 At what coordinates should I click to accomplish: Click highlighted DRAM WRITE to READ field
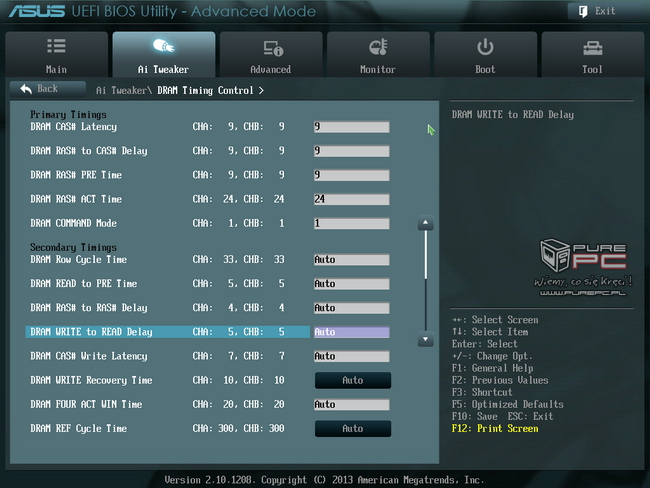352,332
